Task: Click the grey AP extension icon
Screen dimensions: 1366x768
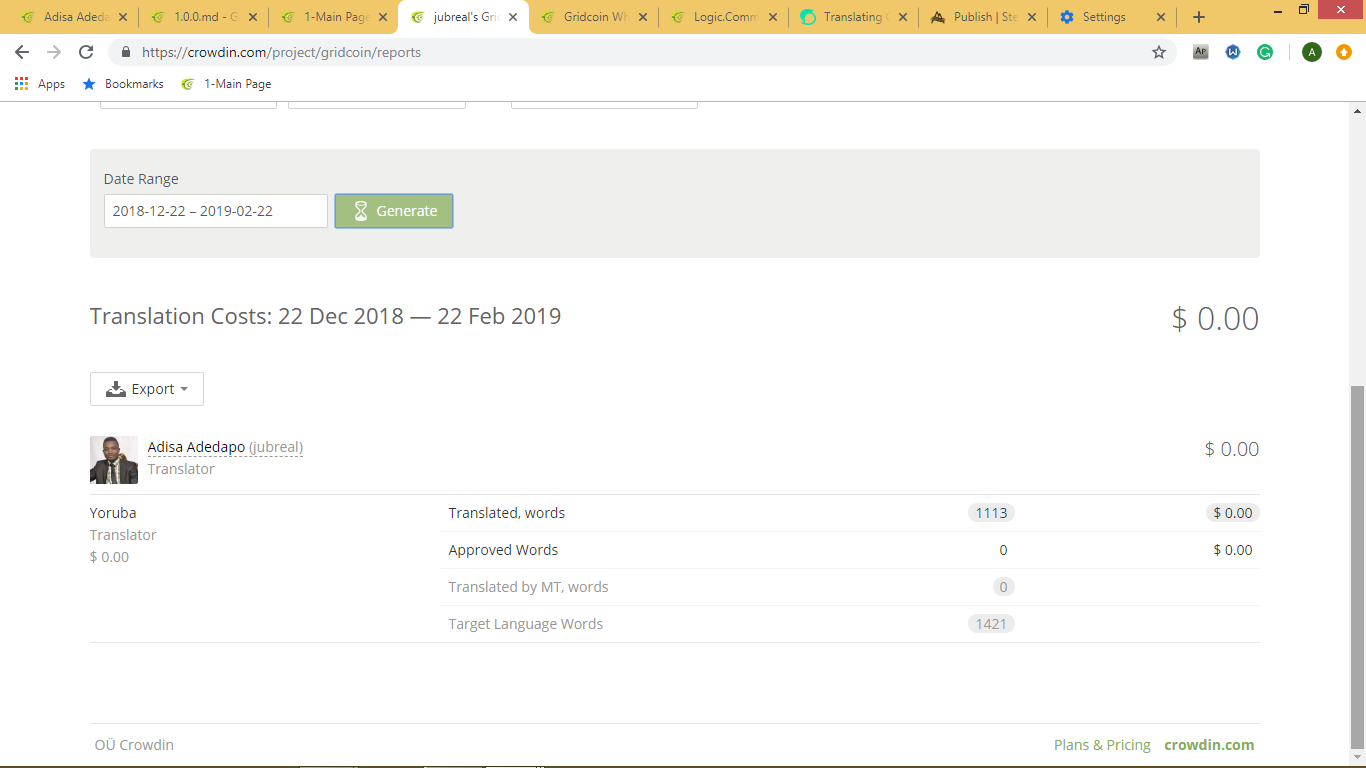Action: tap(1201, 52)
